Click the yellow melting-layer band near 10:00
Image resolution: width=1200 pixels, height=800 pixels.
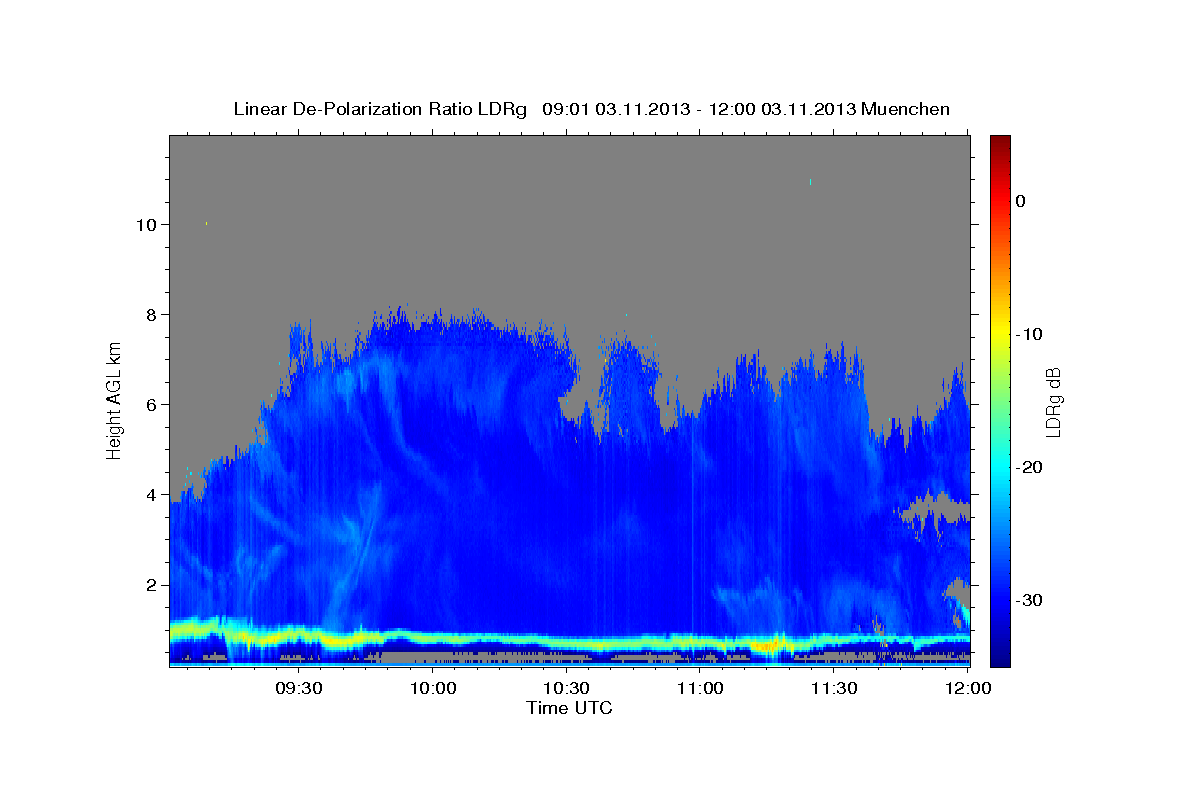click(433, 638)
